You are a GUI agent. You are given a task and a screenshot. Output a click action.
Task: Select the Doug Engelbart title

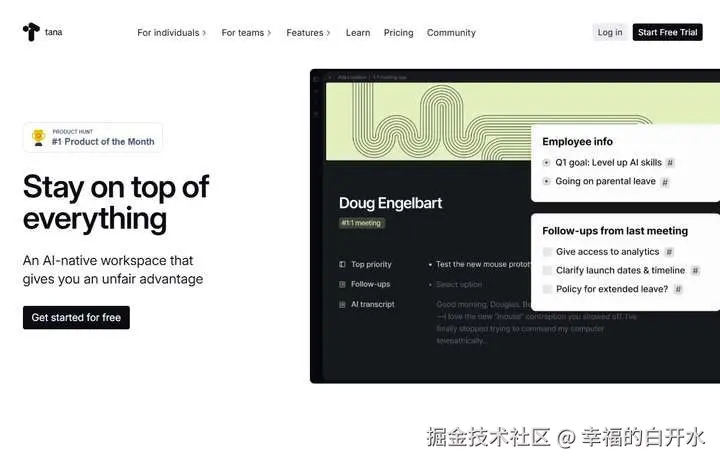click(390, 203)
